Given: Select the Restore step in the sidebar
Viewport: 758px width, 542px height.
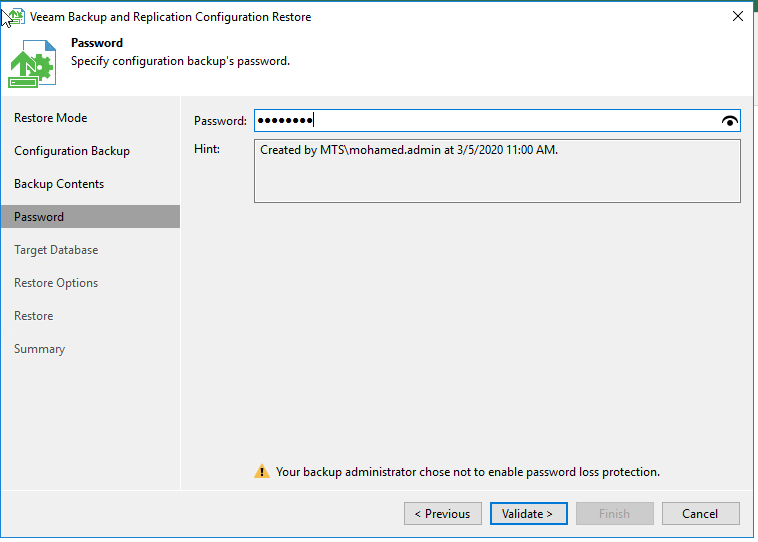Looking at the screenshot, I should [x=34, y=316].
